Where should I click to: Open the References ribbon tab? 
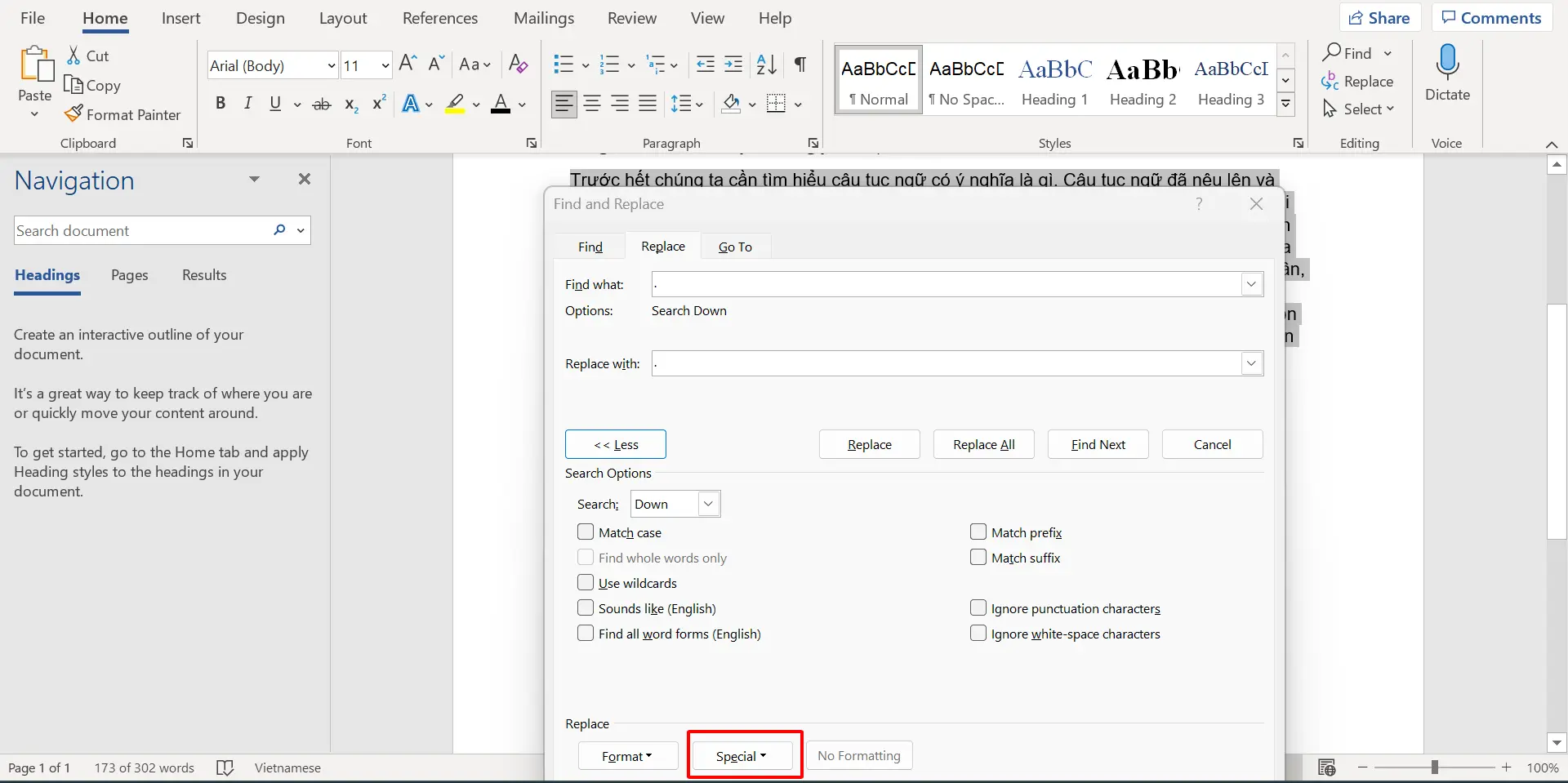(440, 18)
